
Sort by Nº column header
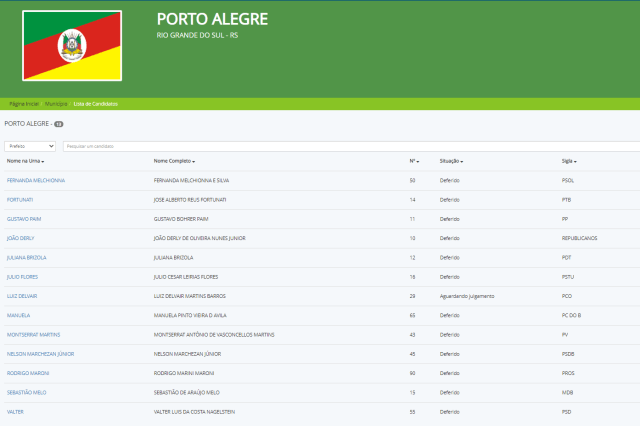[414, 161]
